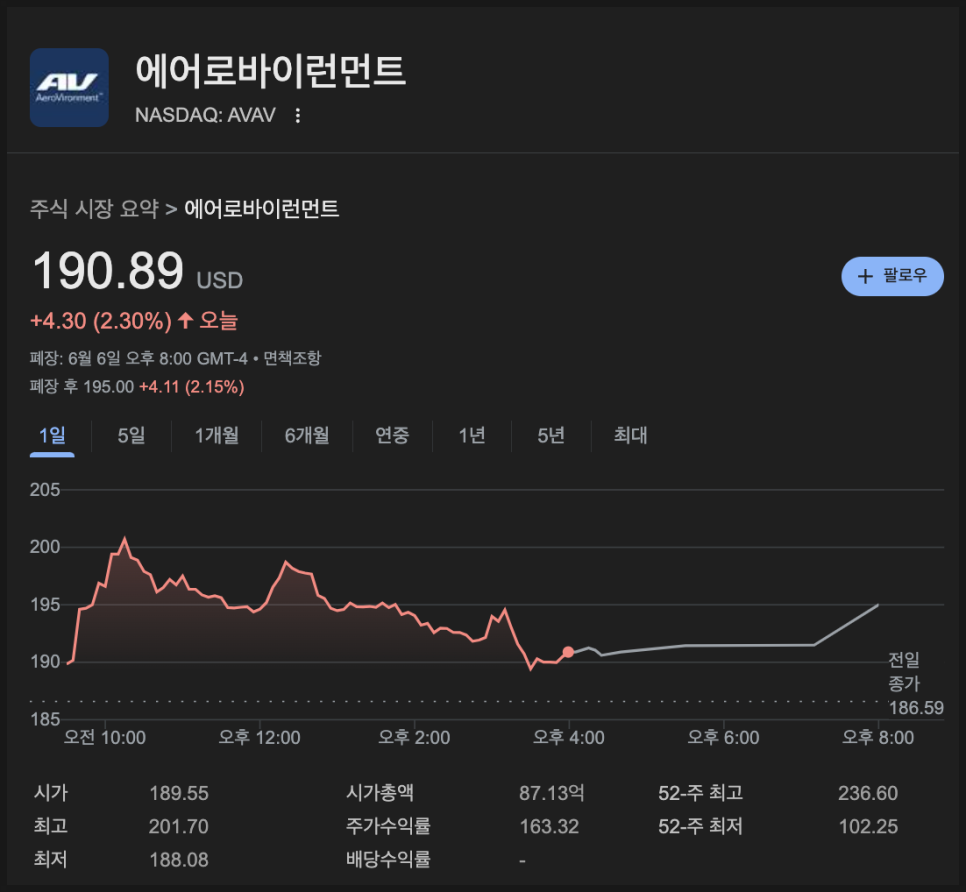Click the 최저 188.08 low value
Image resolution: width=966 pixels, height=892 pixels.
pyautogui.click(x=179, y=859)
